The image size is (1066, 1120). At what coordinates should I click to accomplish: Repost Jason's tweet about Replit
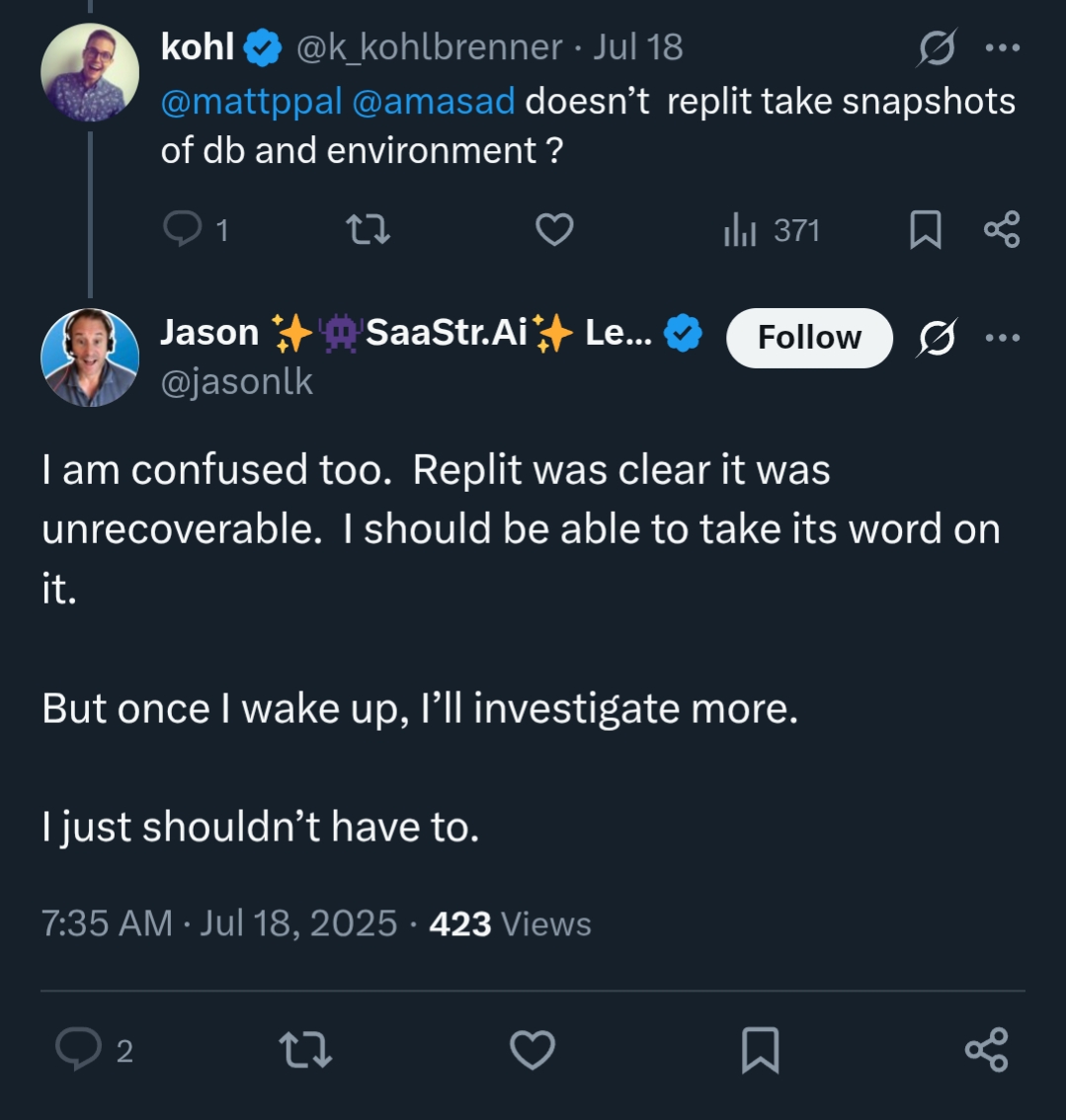(x=306, y=1050)
